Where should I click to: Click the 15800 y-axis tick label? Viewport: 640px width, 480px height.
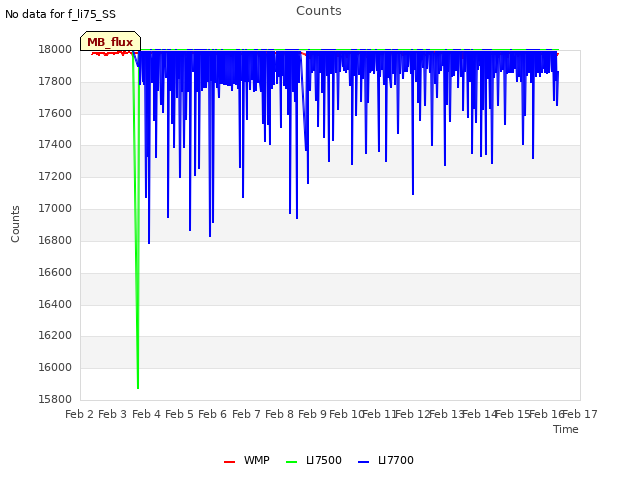55,399
